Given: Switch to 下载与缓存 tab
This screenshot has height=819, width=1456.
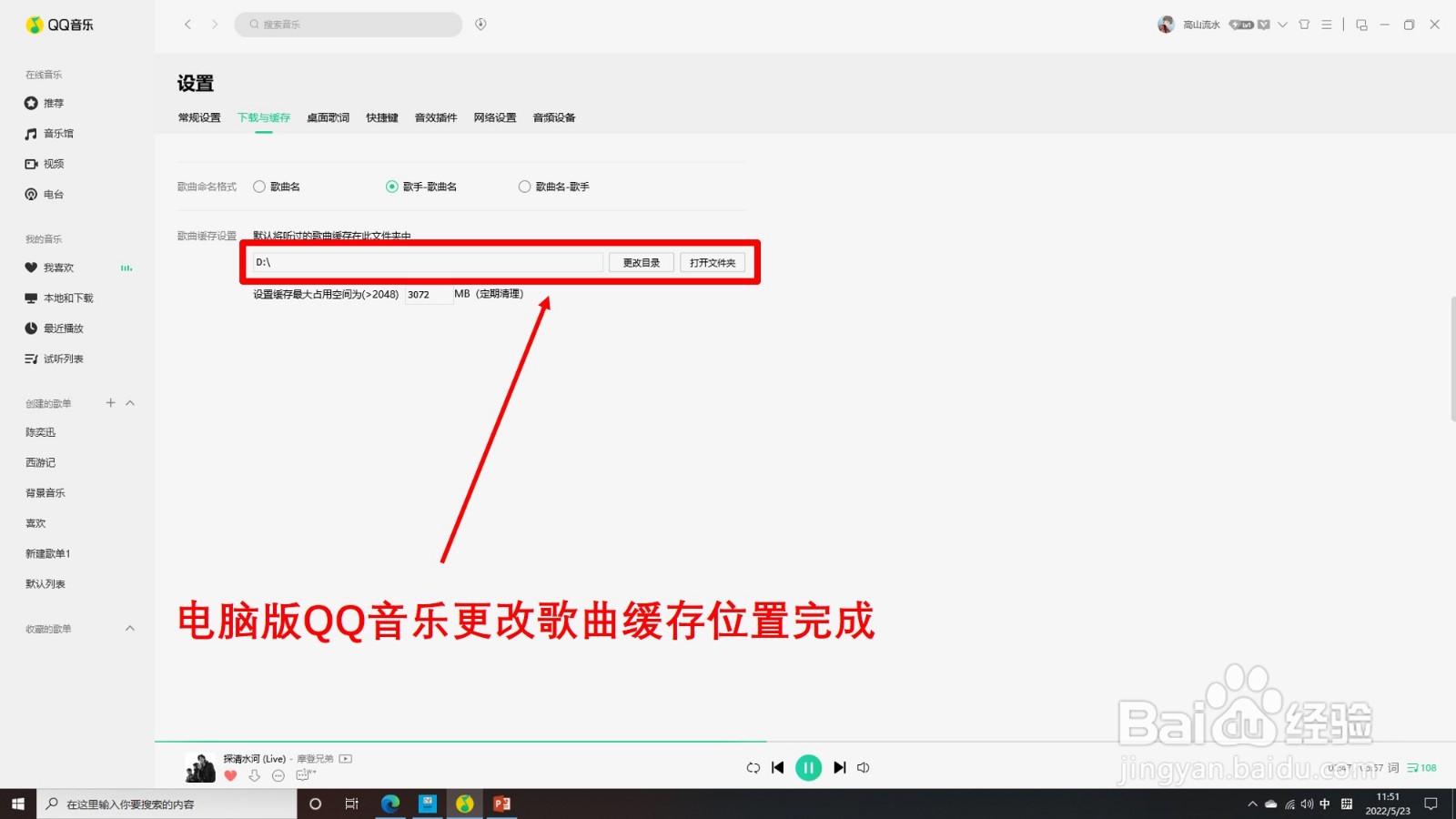Looking at the screenshot, I should point(264,117).
